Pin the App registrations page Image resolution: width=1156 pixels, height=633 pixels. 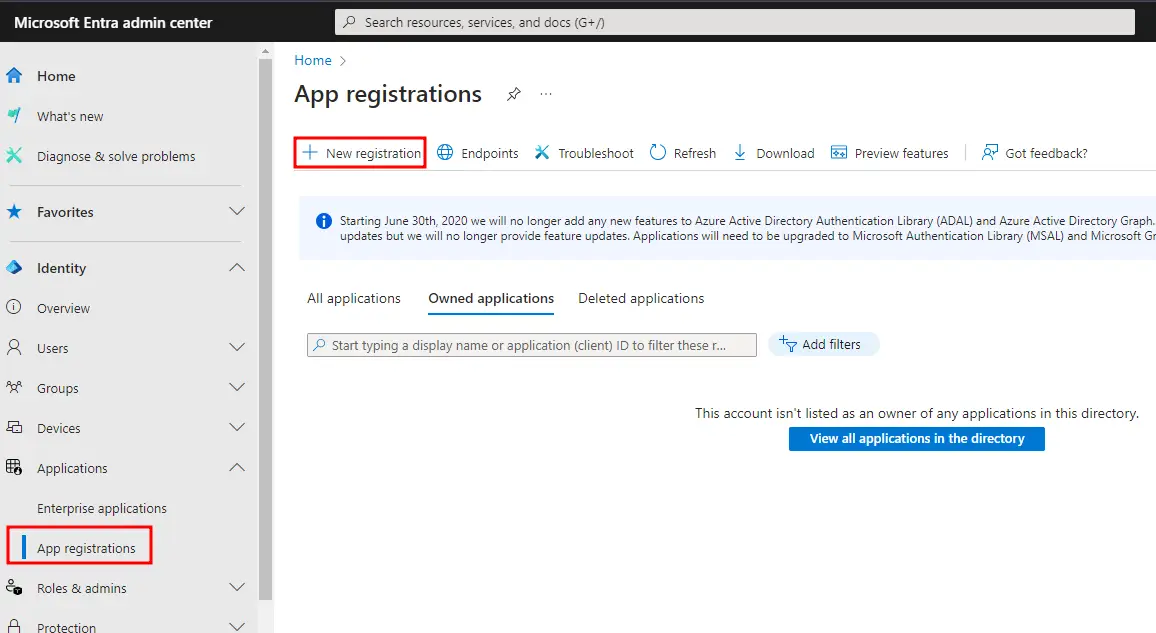tap(514, 94)
